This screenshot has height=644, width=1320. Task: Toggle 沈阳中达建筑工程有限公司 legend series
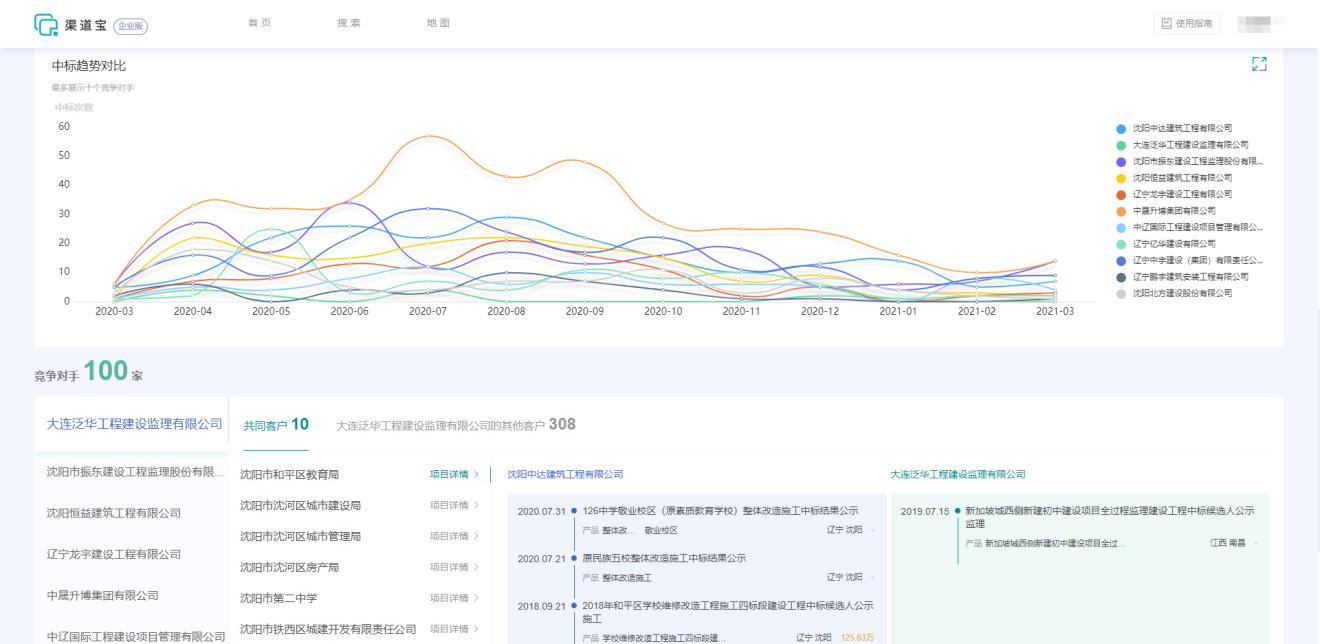pyautogui.click(x=1182, y=128)
